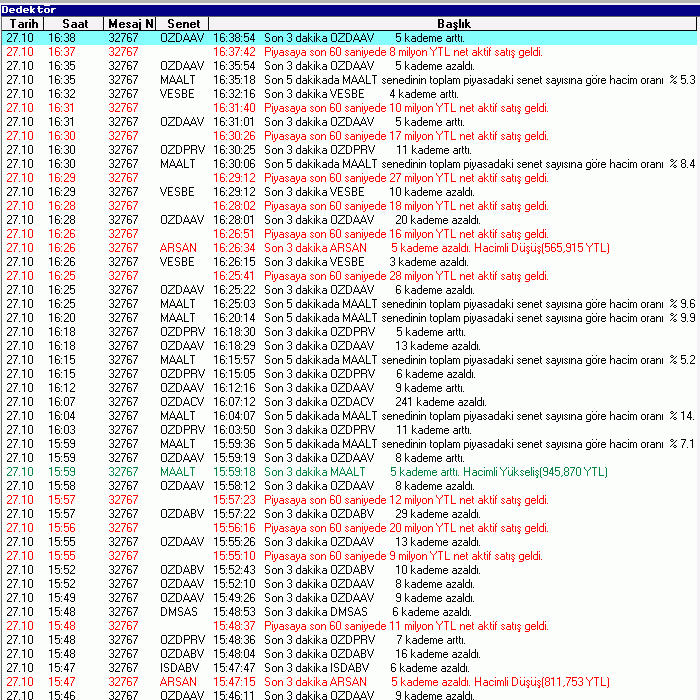This screenshot has height=700, width=700.
Task: Click the Saat column header
Action: (73, 22)
